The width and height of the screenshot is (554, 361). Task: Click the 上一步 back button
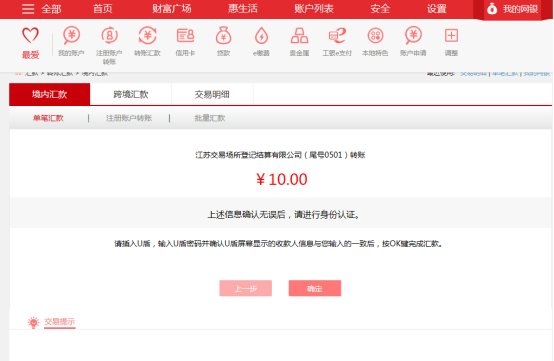pos(246,288)
